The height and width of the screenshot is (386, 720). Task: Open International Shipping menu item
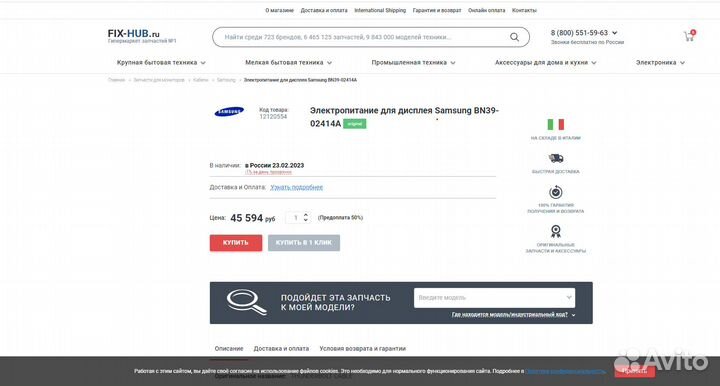(x=380, y=10)
